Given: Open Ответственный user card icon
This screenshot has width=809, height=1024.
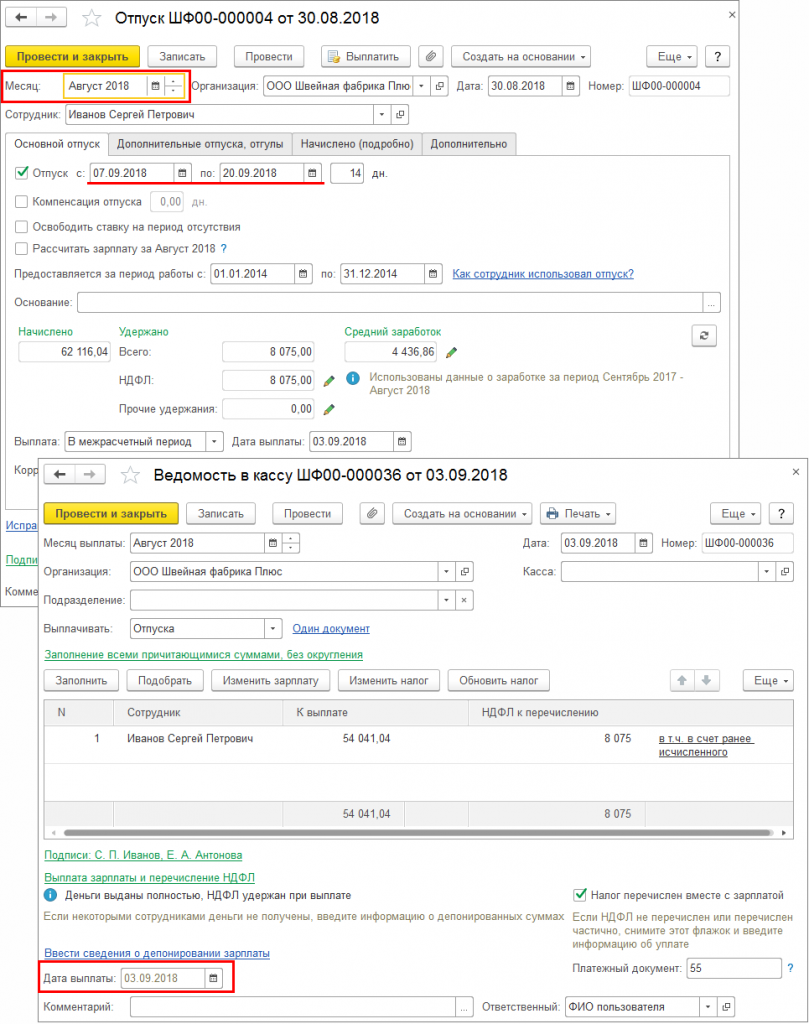Looking at the screenshot, I should coord(726,1006).
